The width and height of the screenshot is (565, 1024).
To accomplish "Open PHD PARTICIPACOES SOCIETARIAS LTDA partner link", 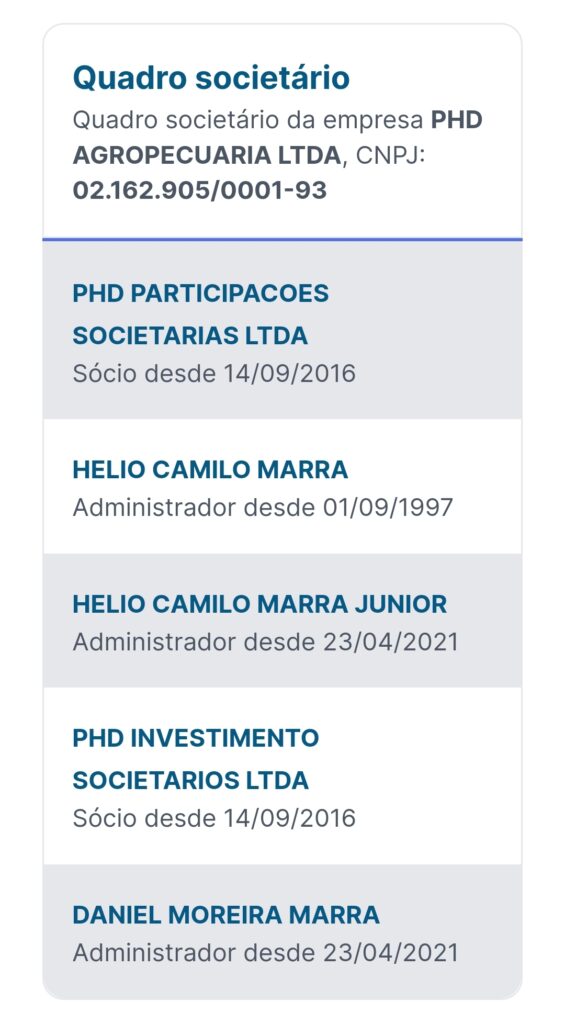I will point(201,315).
